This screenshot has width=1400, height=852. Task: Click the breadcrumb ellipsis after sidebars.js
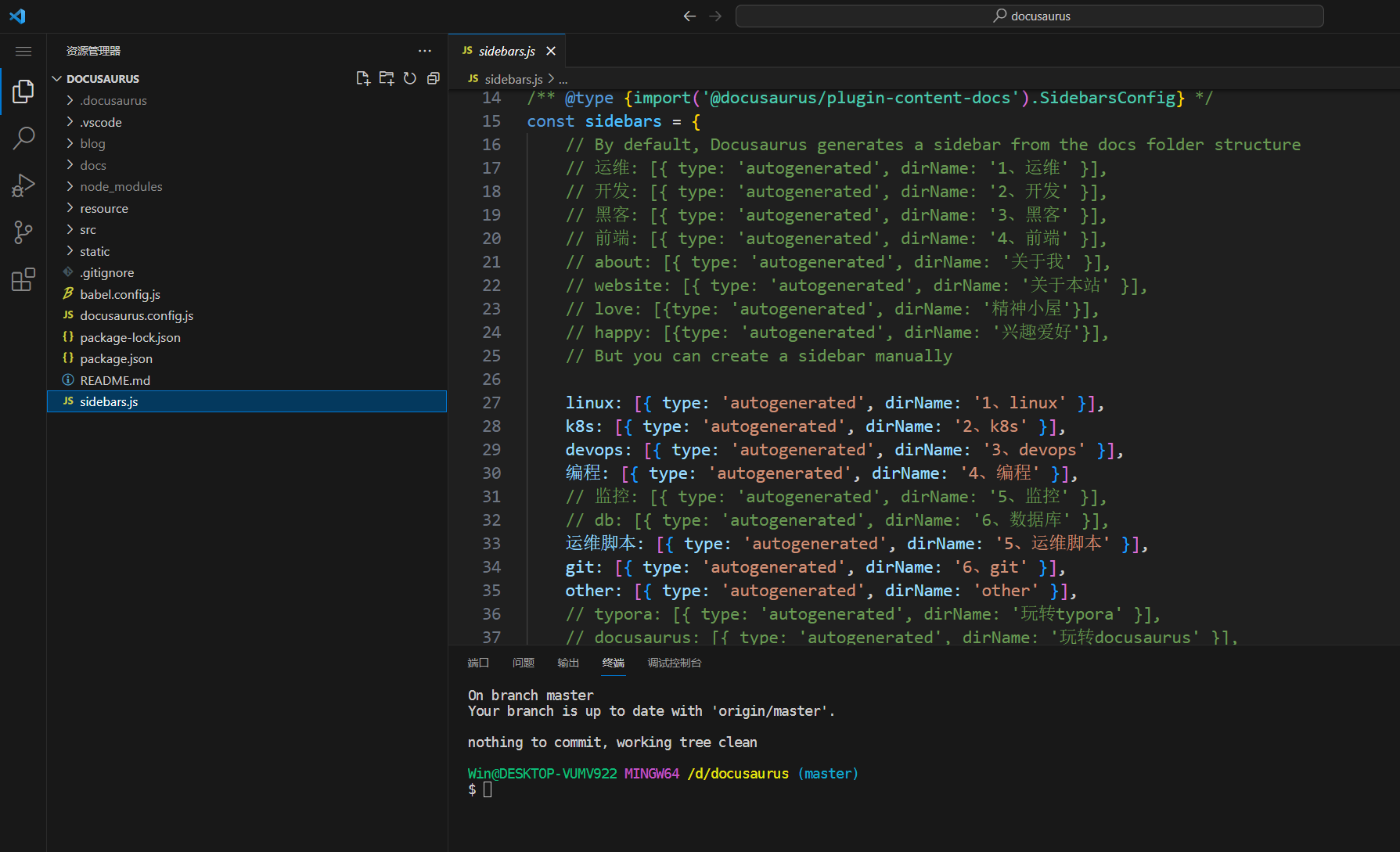coord(563,79)
